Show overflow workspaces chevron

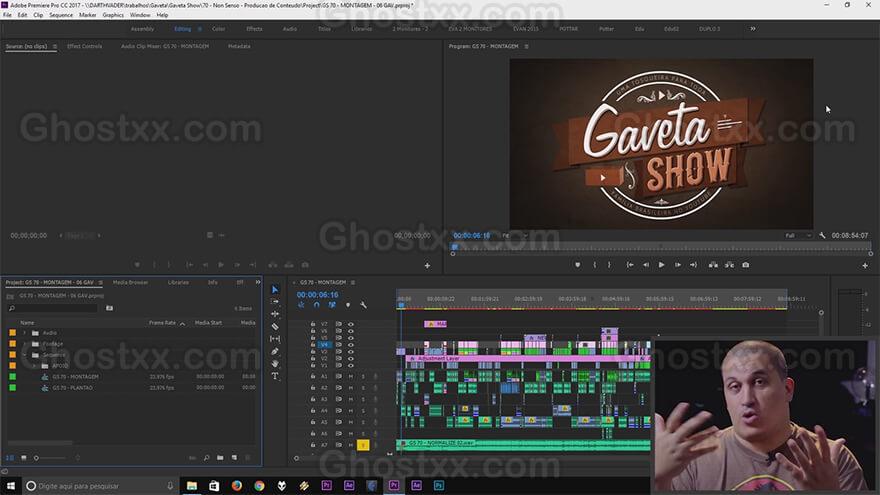click(753, 29)
